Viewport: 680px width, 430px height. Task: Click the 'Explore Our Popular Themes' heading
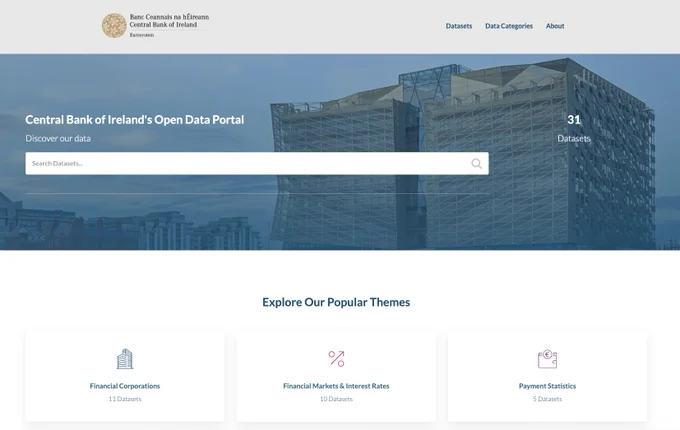tap(336, 302)
